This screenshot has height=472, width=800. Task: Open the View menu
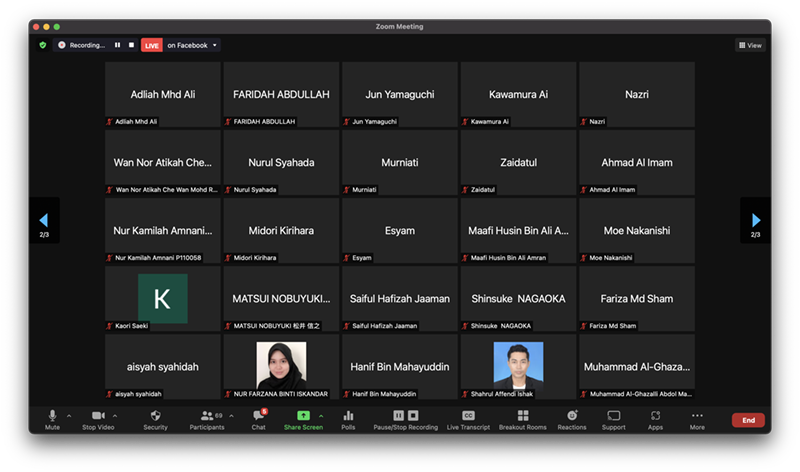pyautogui.click(x=750, y=45)
